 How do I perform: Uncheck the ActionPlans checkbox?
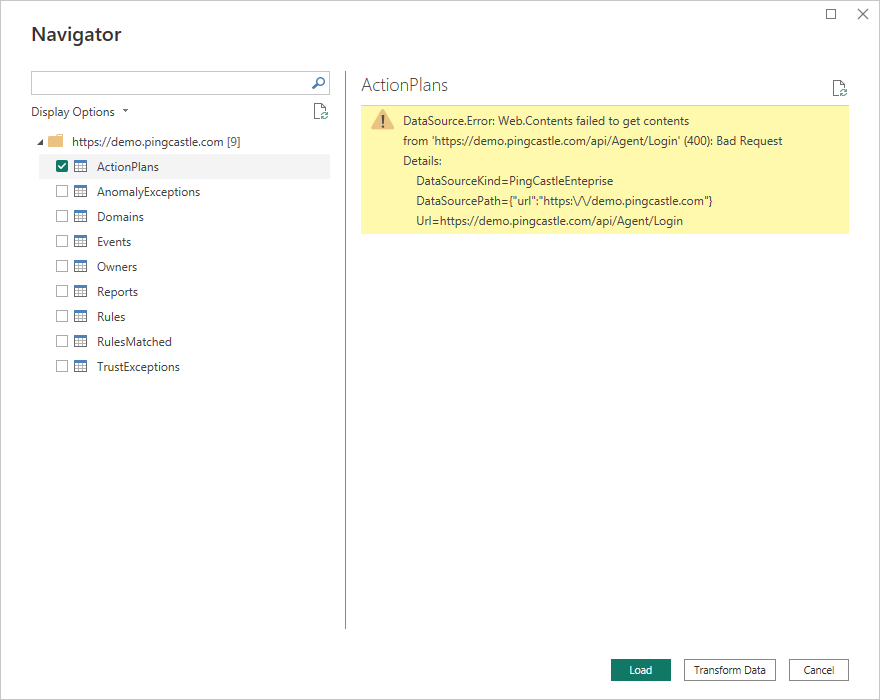62,166
